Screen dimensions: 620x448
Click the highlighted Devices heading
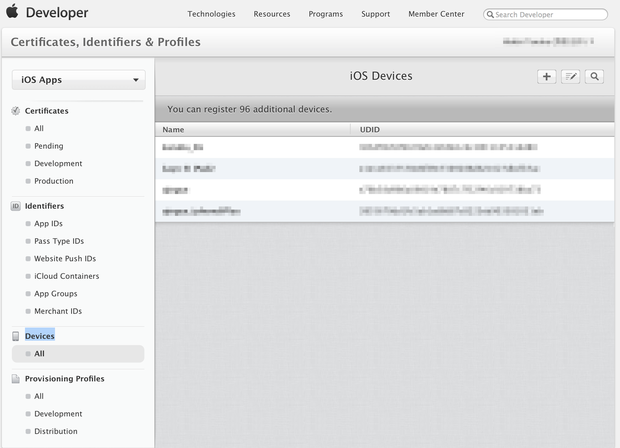(x=40, y=336)
